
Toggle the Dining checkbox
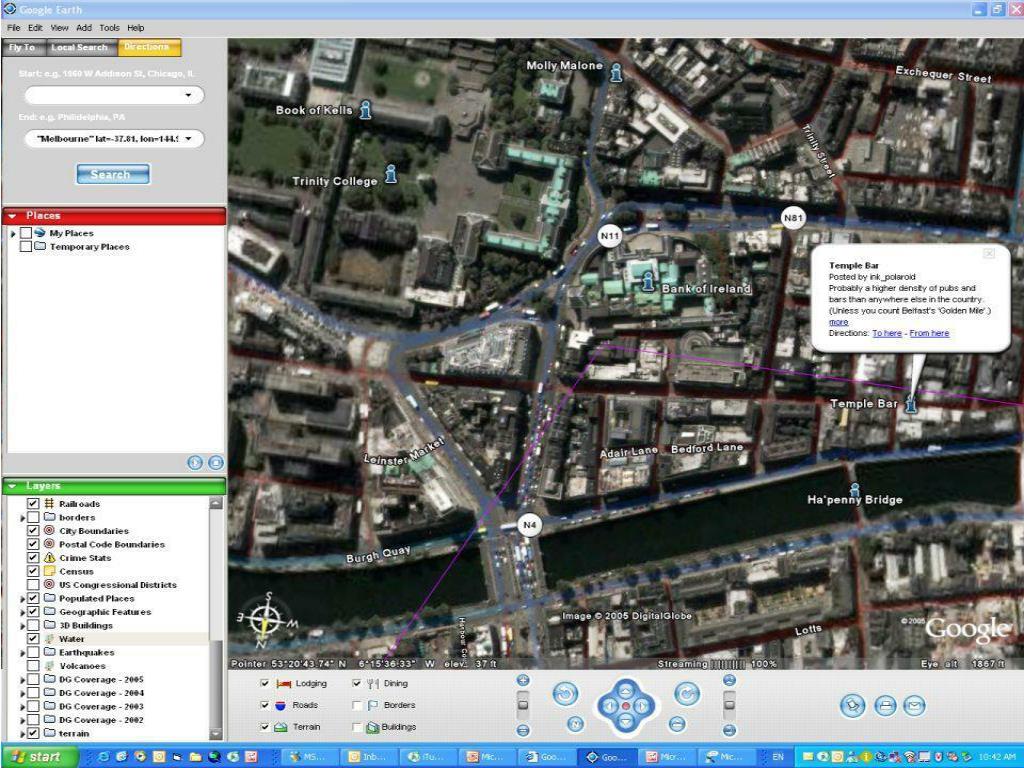point(356,683)
